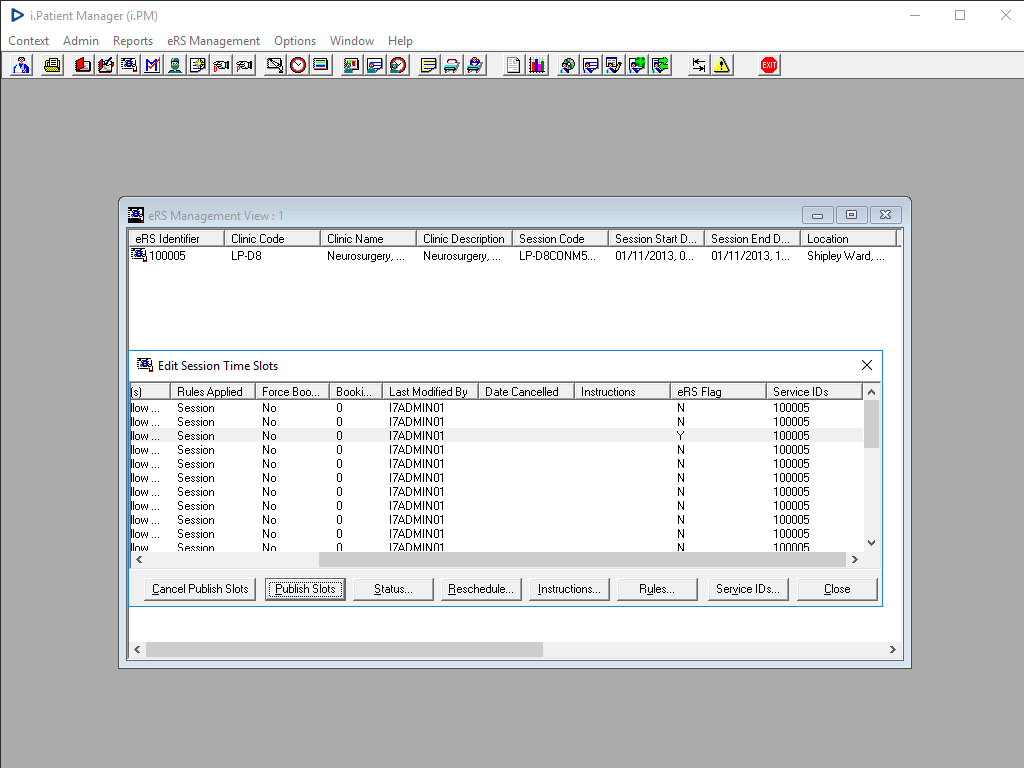Click the Shipley Ward location cell
This screenshot has height=768, width=1024.
pyautogui.click(x=846, y=256)
